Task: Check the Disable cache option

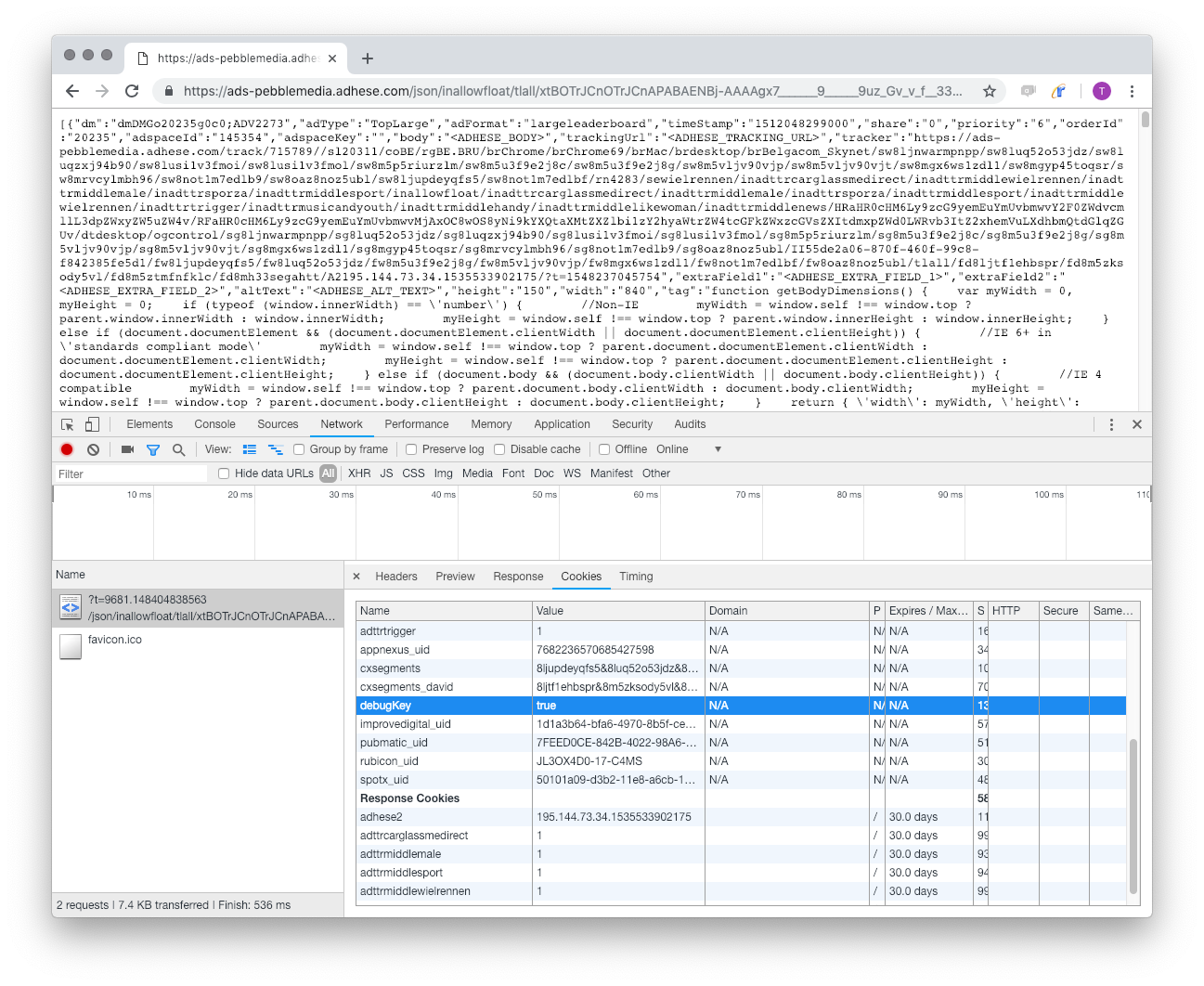Action: 499,449
